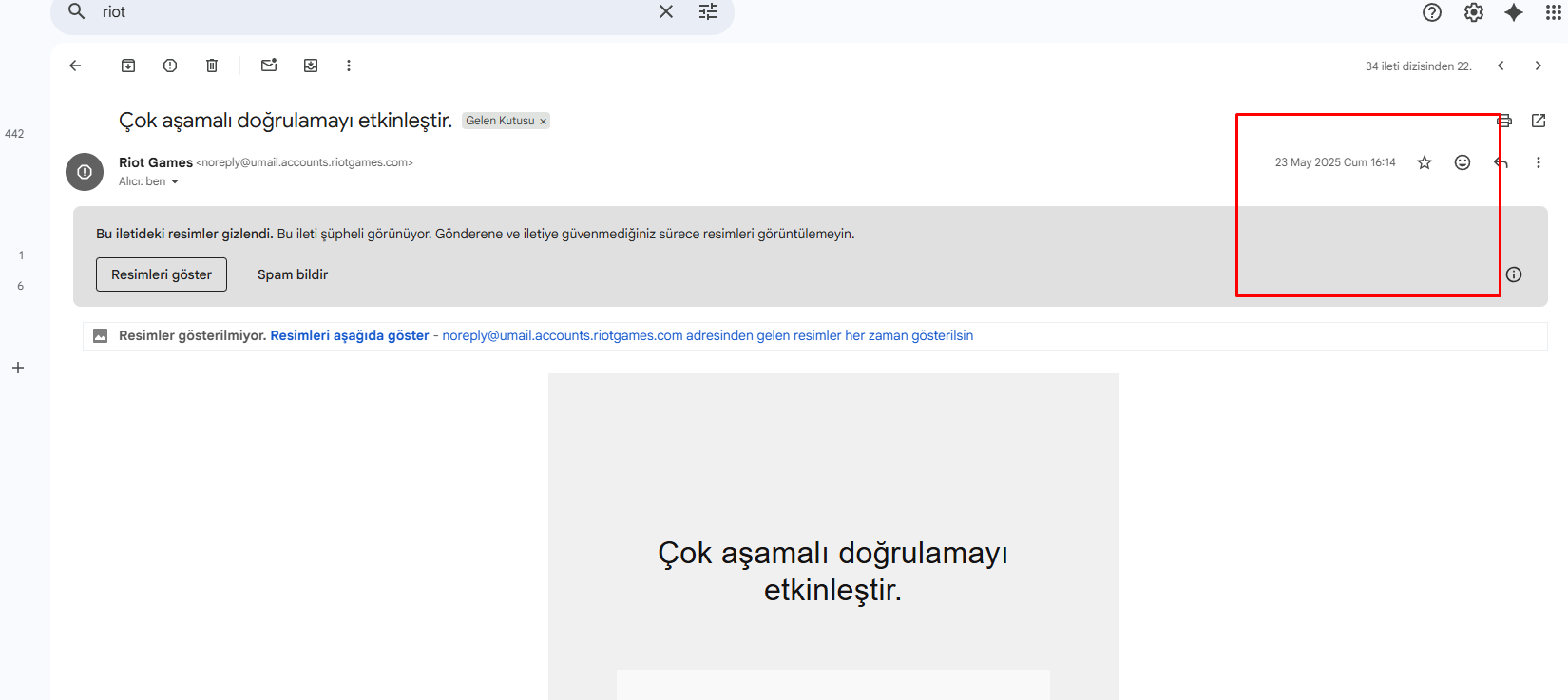Click sender name 'Riot Games'
The height and width of the screenshot is (700, 1568).
click(x=156, y=162)
